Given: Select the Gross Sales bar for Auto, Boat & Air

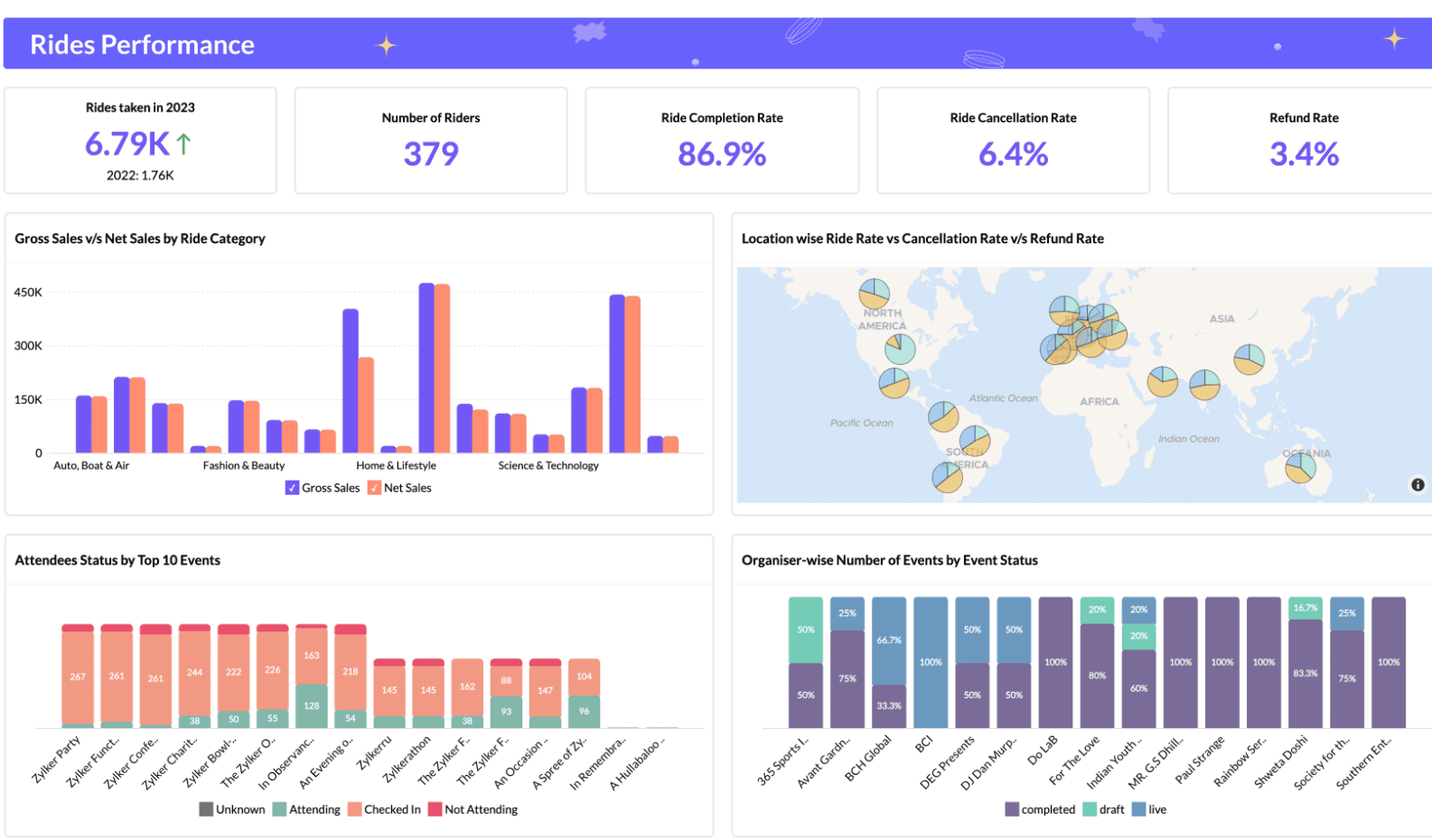Looking at the screenshot, I should (x=84, y=425).
